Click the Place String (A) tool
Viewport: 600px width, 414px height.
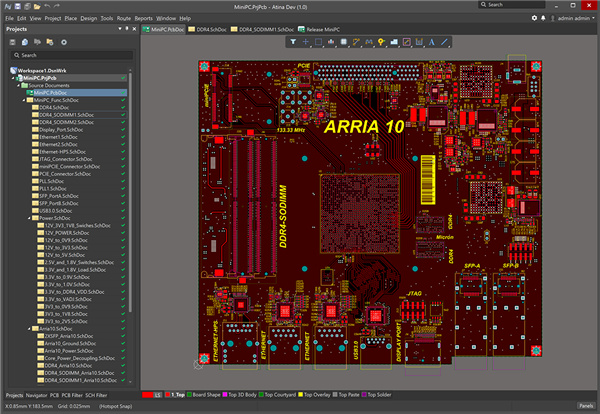pyautogui.click(x=430, y=42)
